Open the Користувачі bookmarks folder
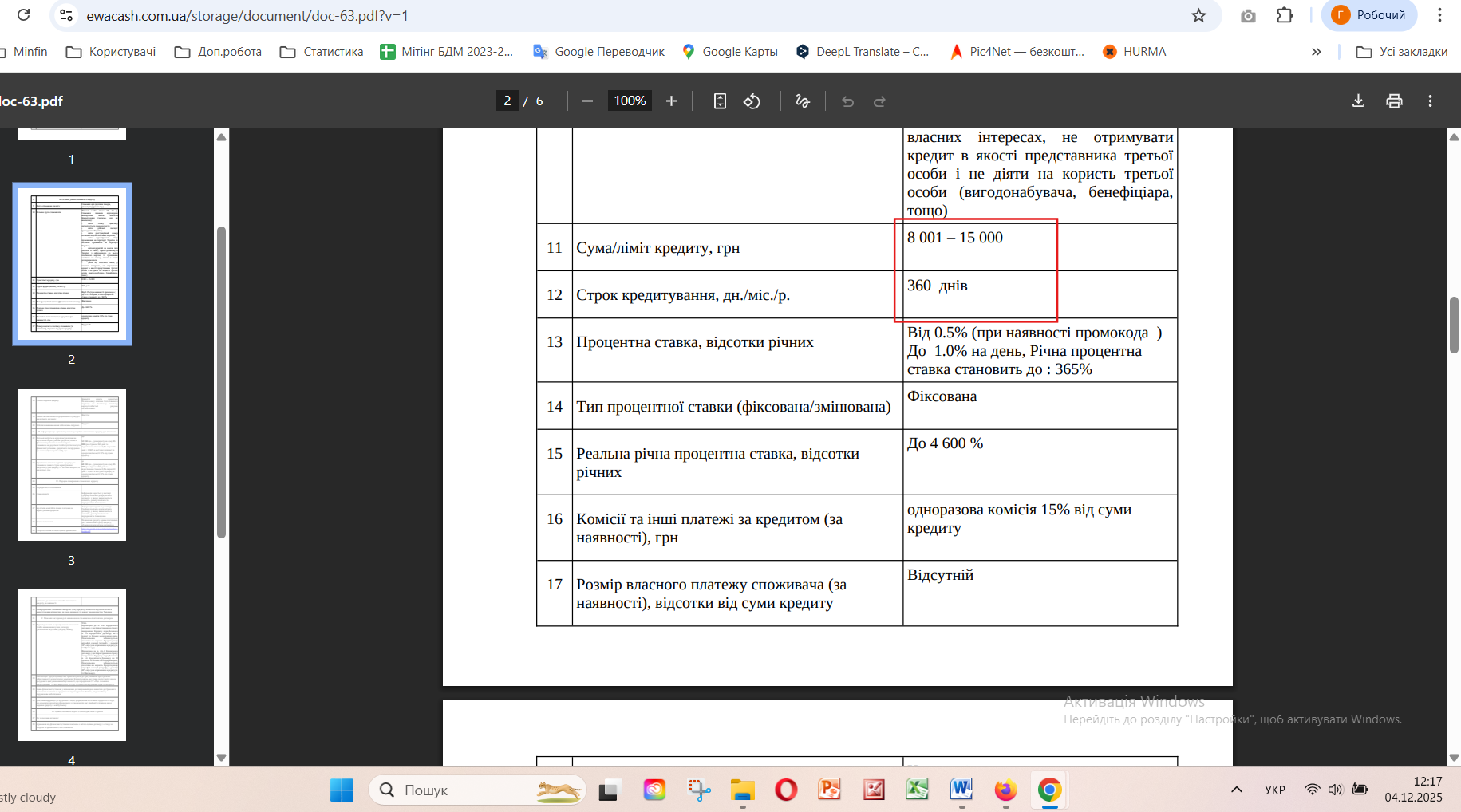This screenshot has width=1461, height=812. [111, 52]
